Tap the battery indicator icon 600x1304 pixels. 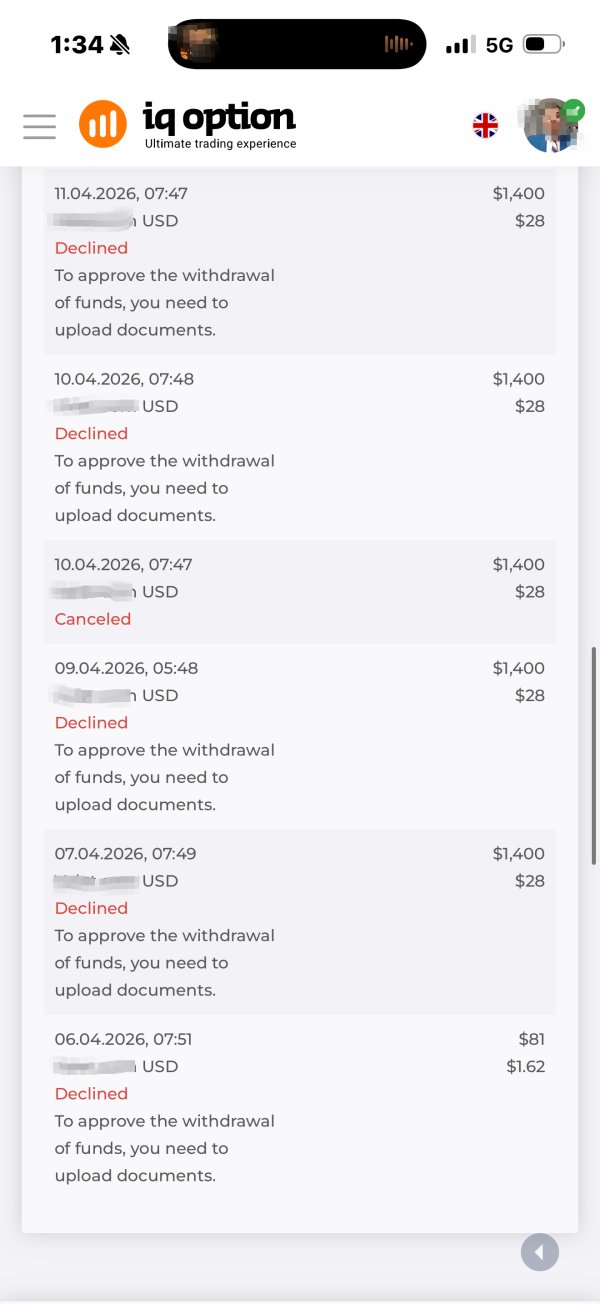544,44
